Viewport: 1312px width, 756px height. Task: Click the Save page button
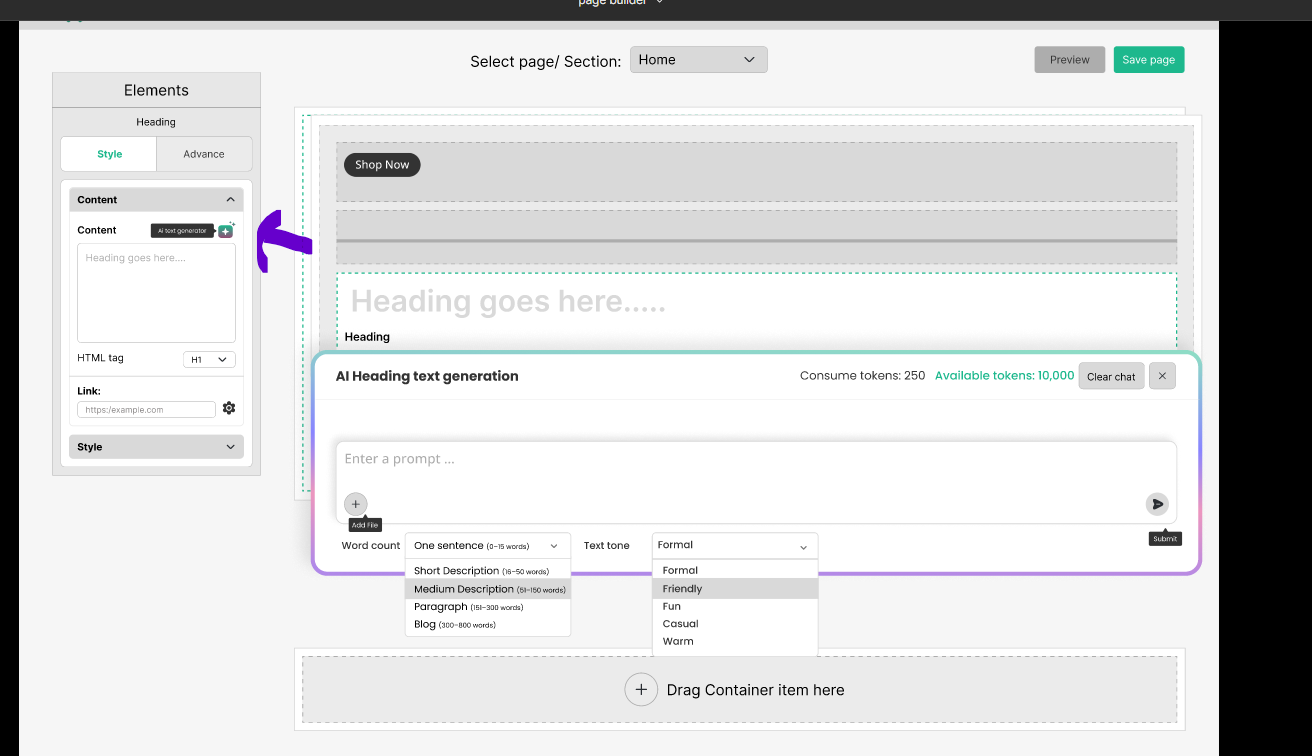[1148, 60]
